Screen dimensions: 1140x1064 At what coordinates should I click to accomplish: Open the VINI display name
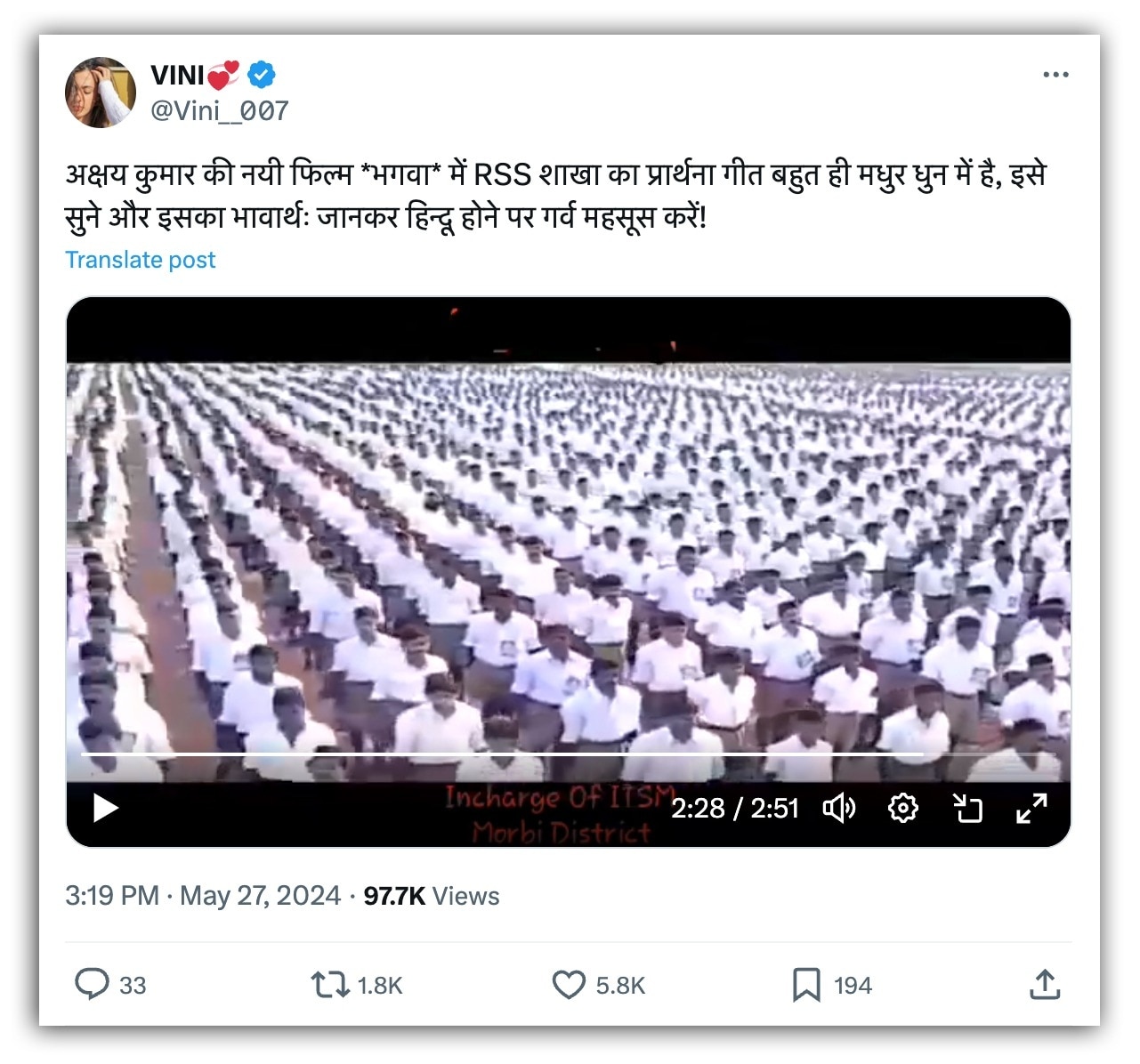[x=178, y=76]
